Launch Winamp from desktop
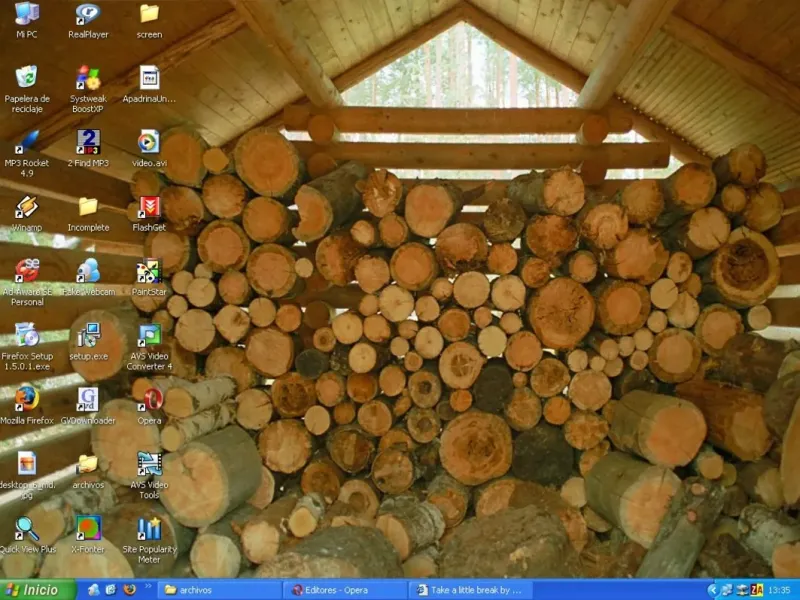The image size is (800, 600). pos(27,213)
